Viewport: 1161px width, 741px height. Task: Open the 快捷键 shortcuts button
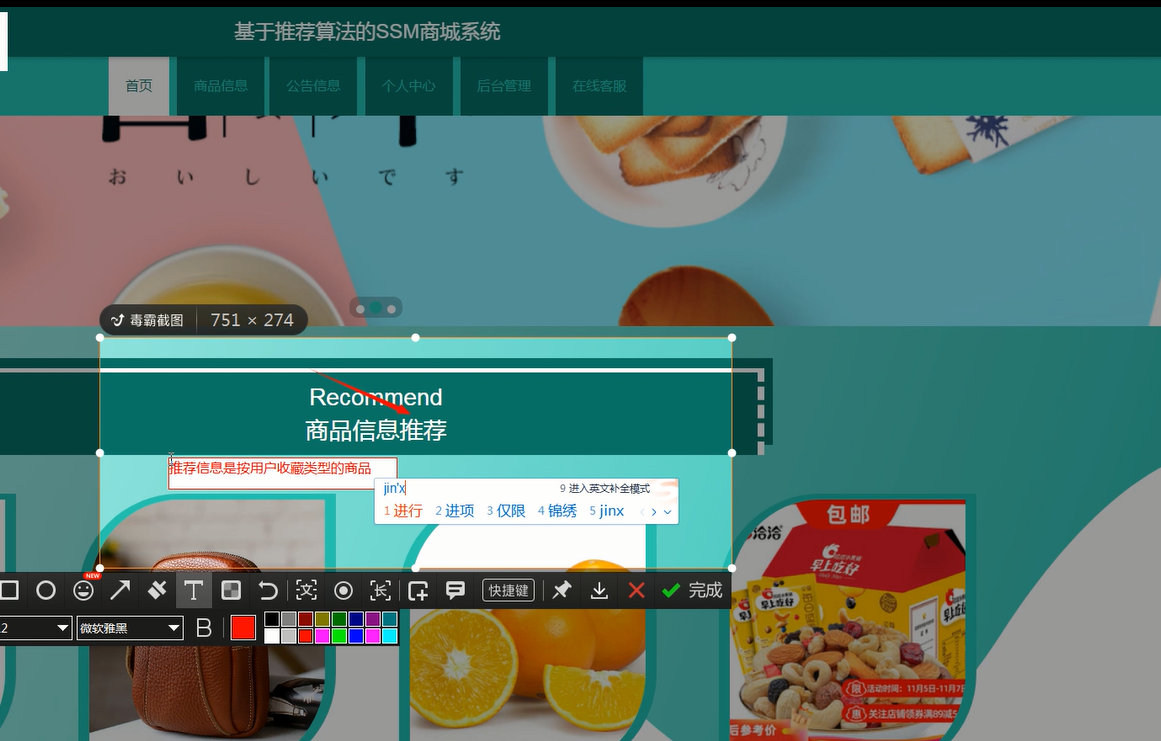[x=509, y=590]
